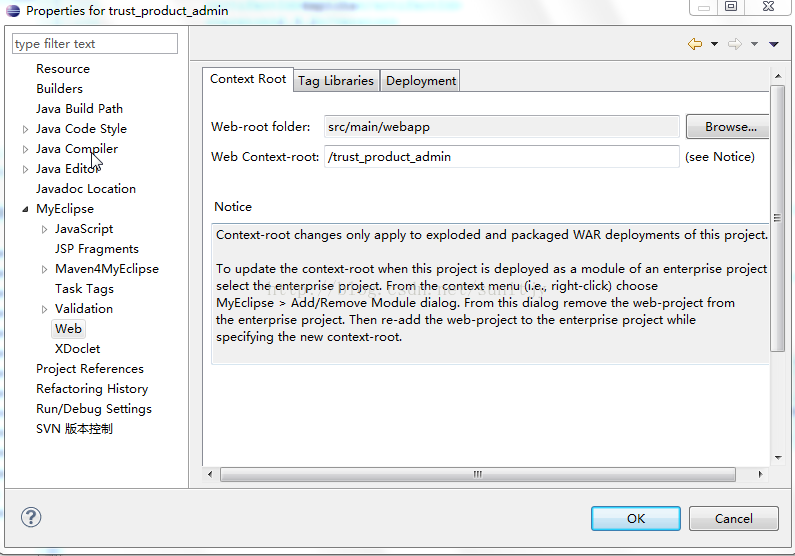
Task: Select Builders in the tree
Action: (x=59, y=89)
